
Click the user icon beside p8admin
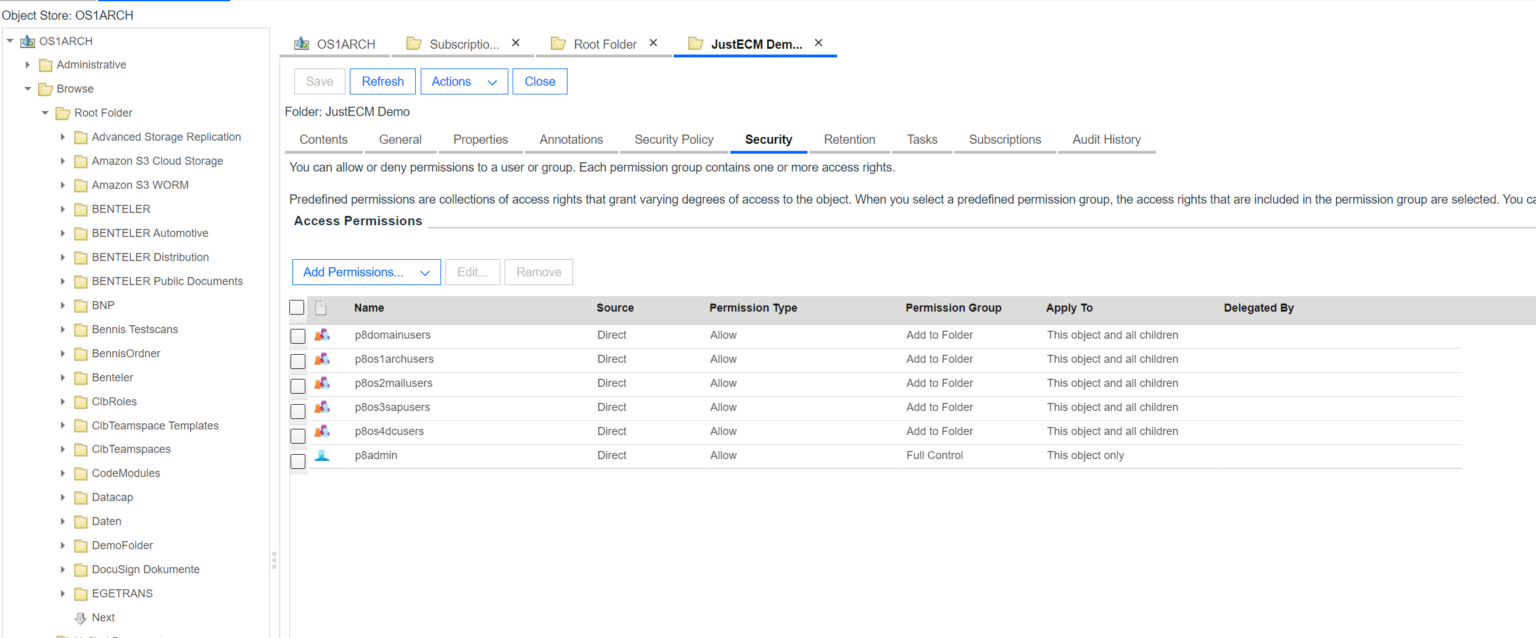(322, 455)
